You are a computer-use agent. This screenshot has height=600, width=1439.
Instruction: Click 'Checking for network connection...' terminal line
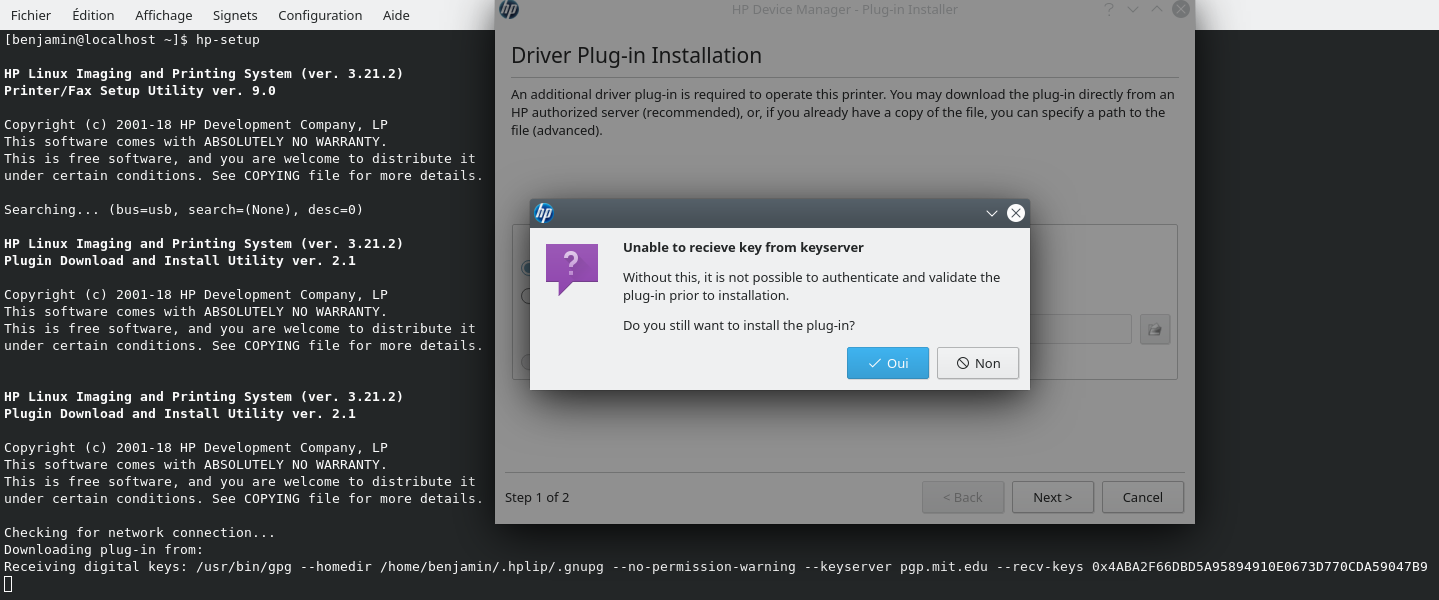(x=140, y=533)
